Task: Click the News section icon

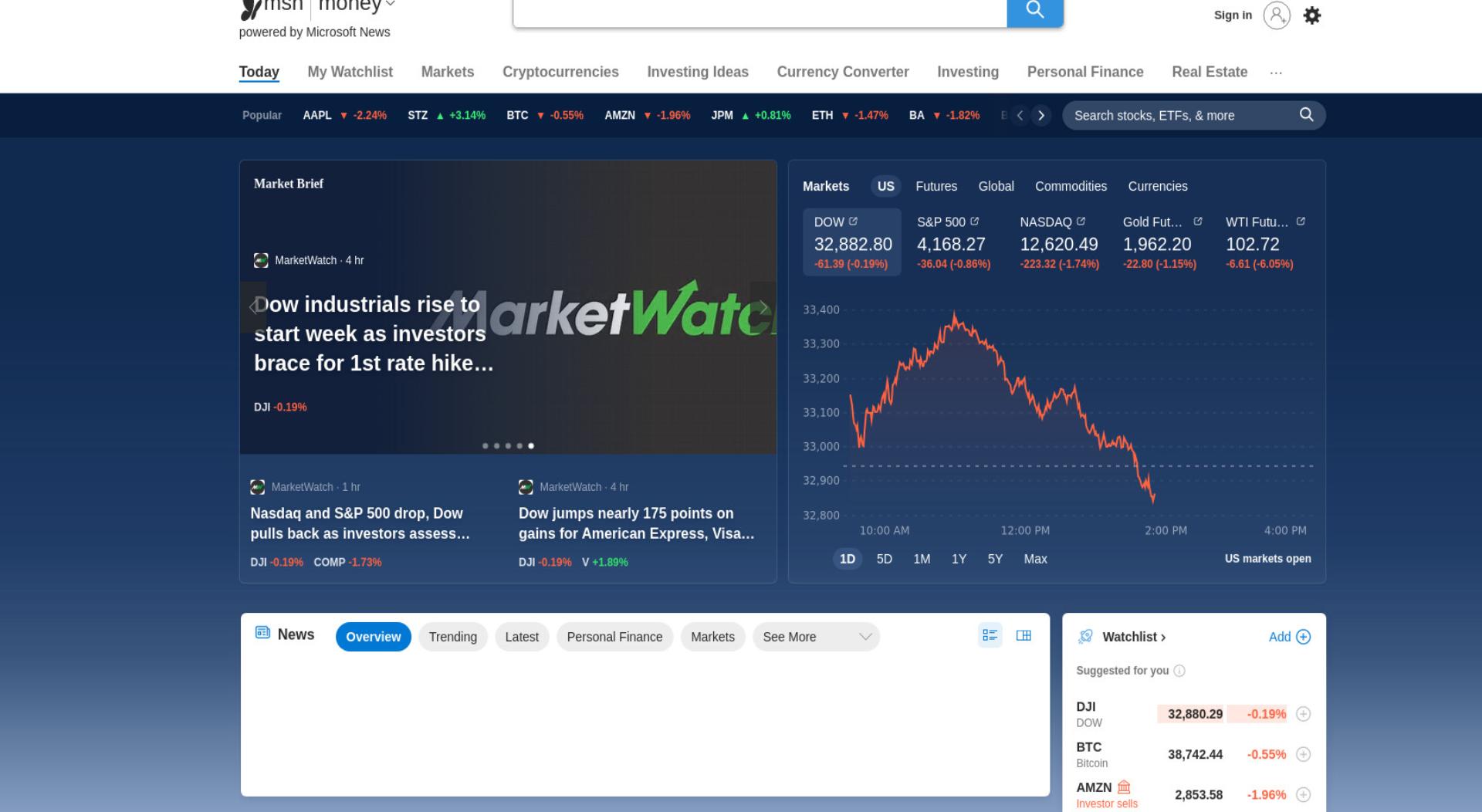Action: click(262, 633)
